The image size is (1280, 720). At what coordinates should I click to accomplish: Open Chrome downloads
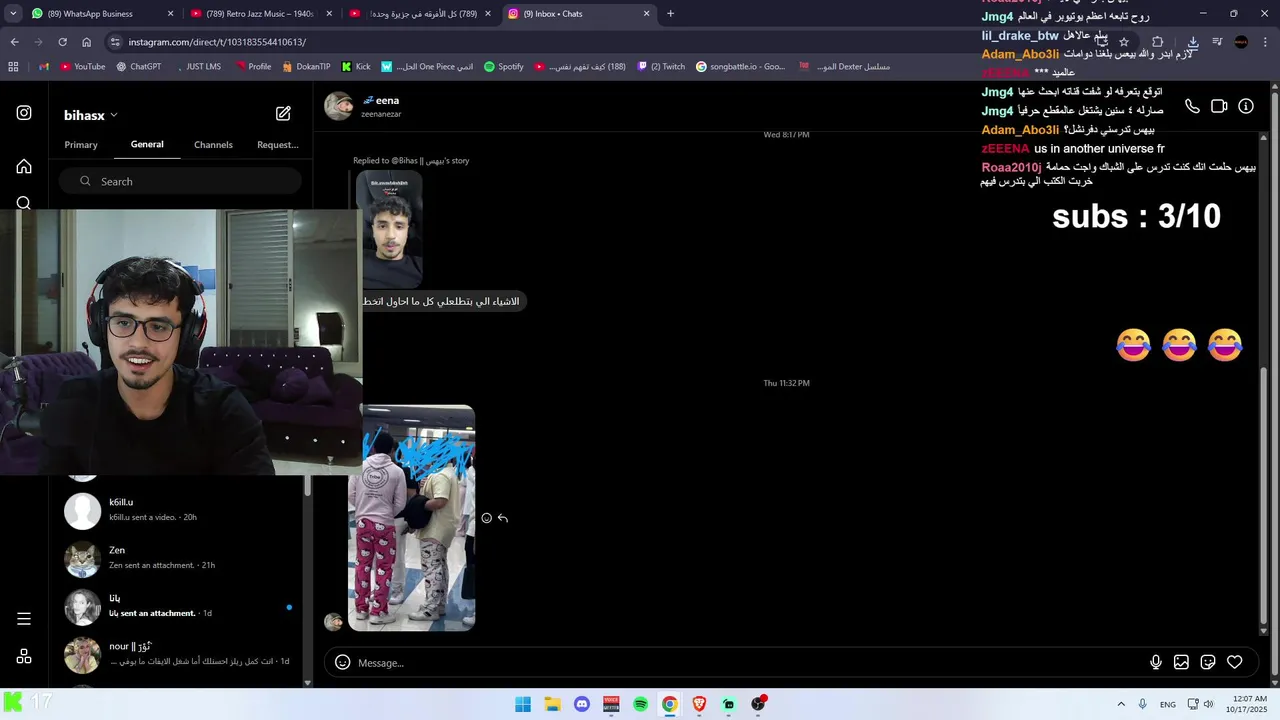1192,42
